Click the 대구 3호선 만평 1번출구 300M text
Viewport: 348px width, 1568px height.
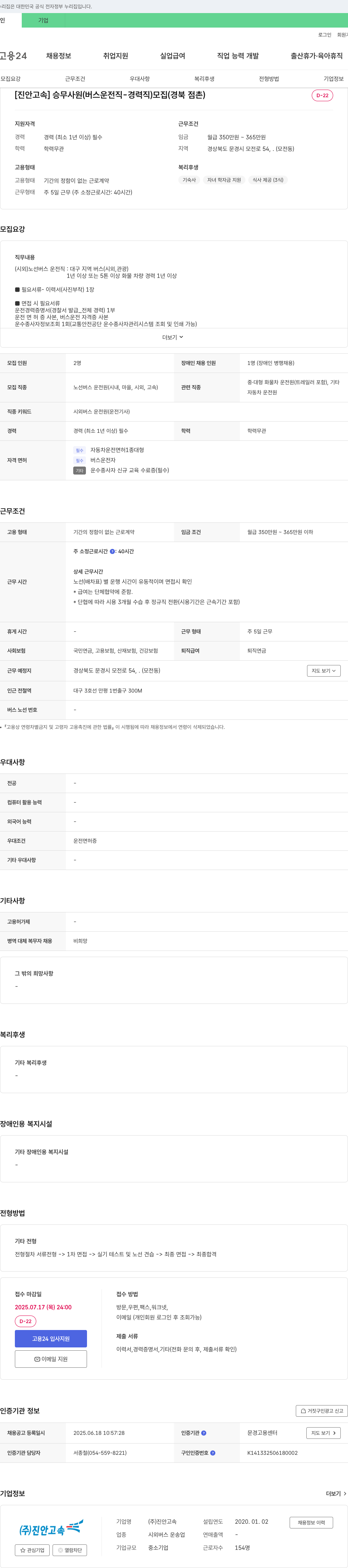pos(108,690)
